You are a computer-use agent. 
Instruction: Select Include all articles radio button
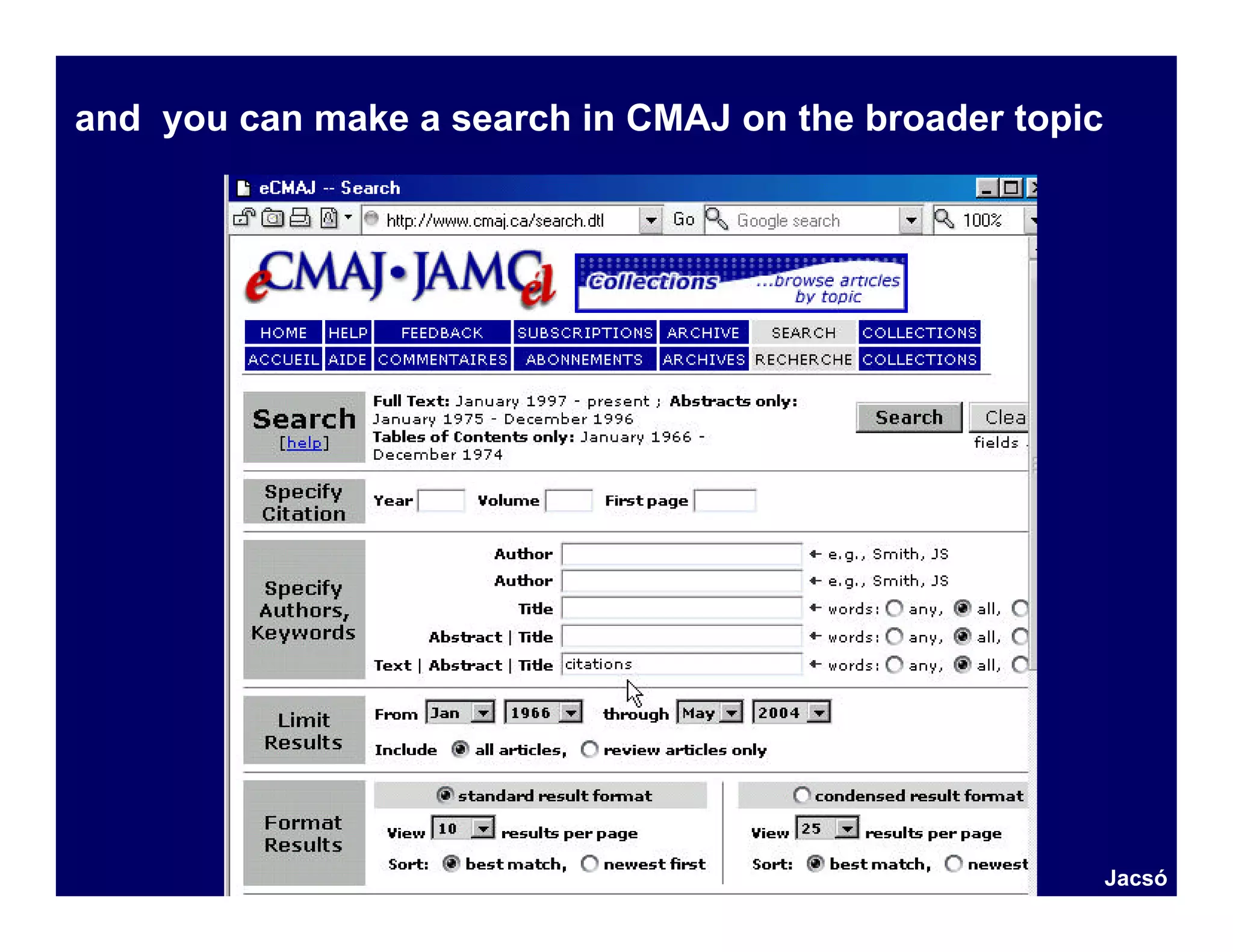click(460, 749)
